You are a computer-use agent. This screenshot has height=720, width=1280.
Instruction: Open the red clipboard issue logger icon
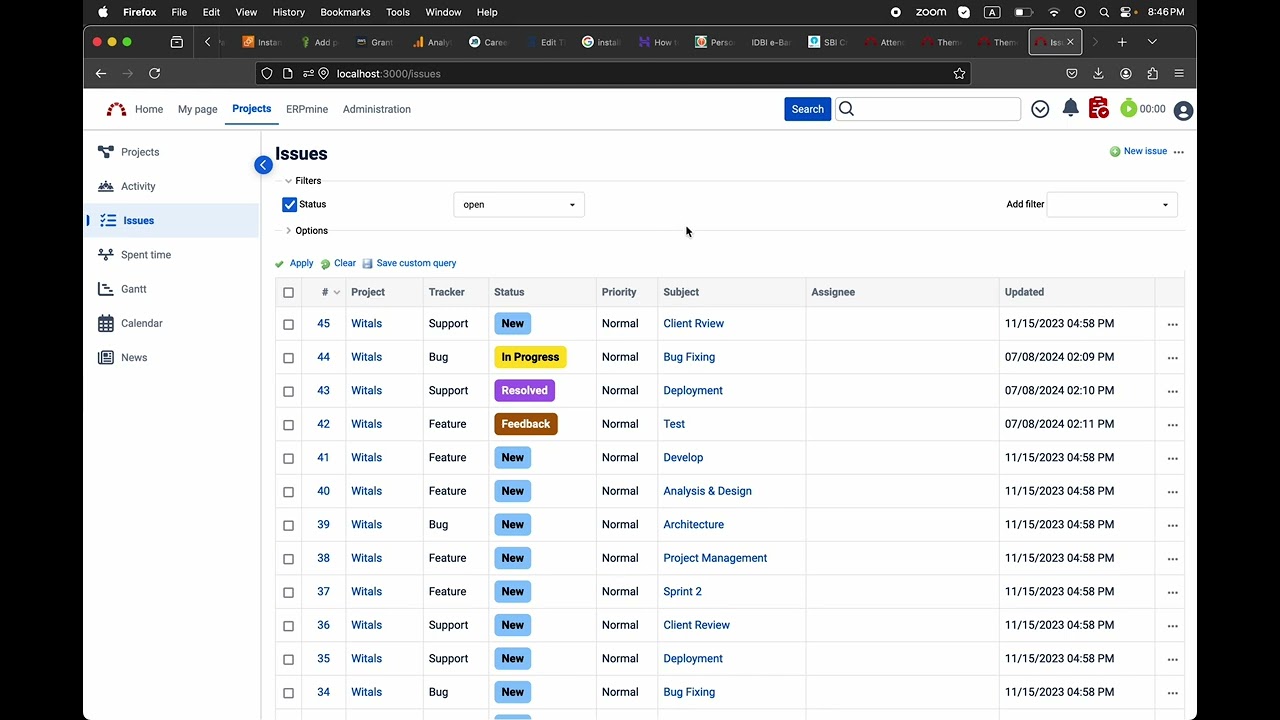[1098, 108]
